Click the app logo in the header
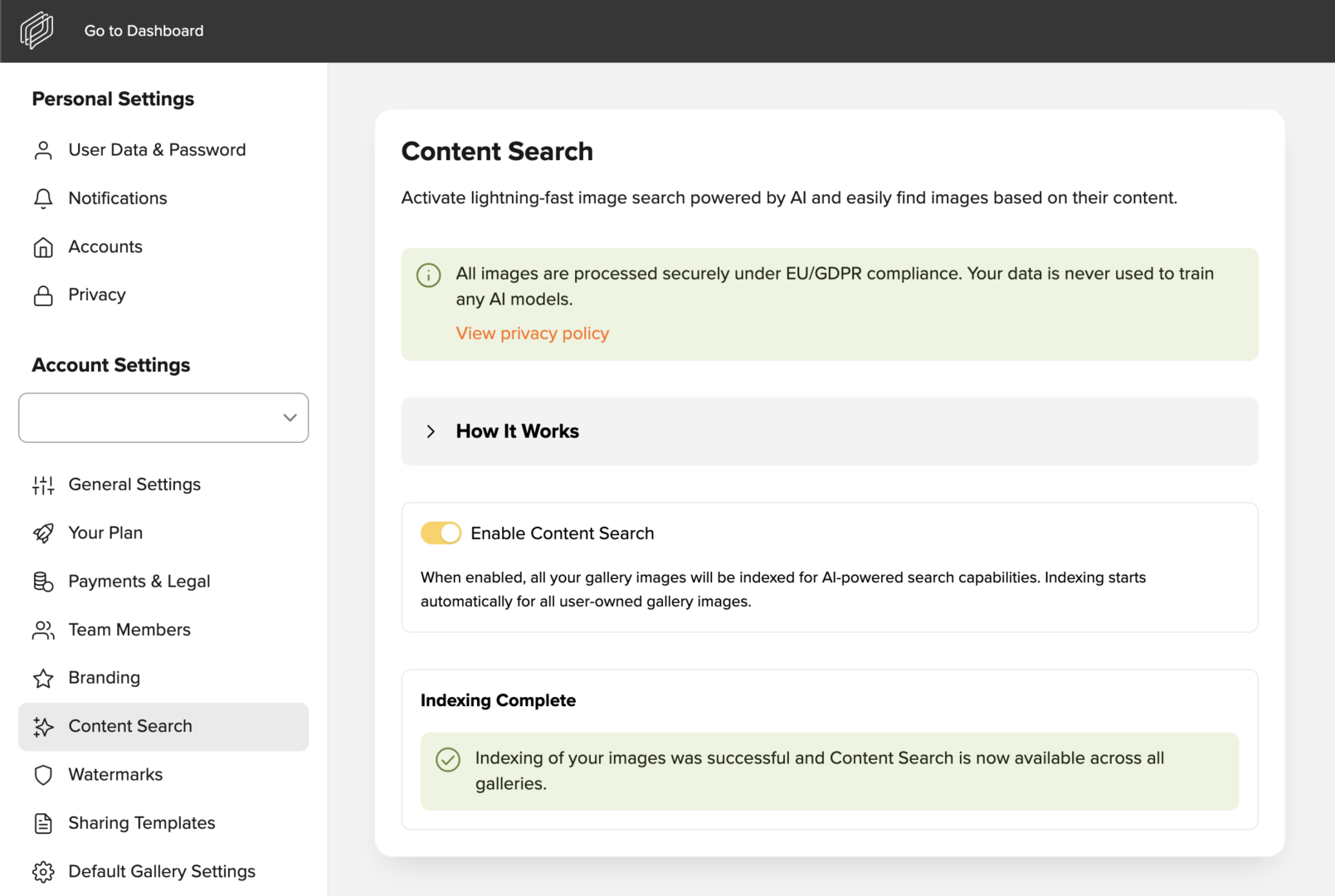This screenshot has width=1335, height=896. coord(37,31)
